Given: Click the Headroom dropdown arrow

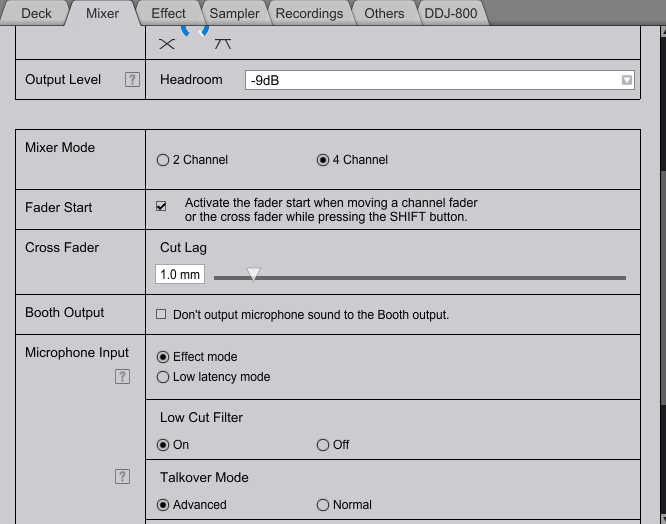Looking at the screenshot, I should click(x=626, y=80).
